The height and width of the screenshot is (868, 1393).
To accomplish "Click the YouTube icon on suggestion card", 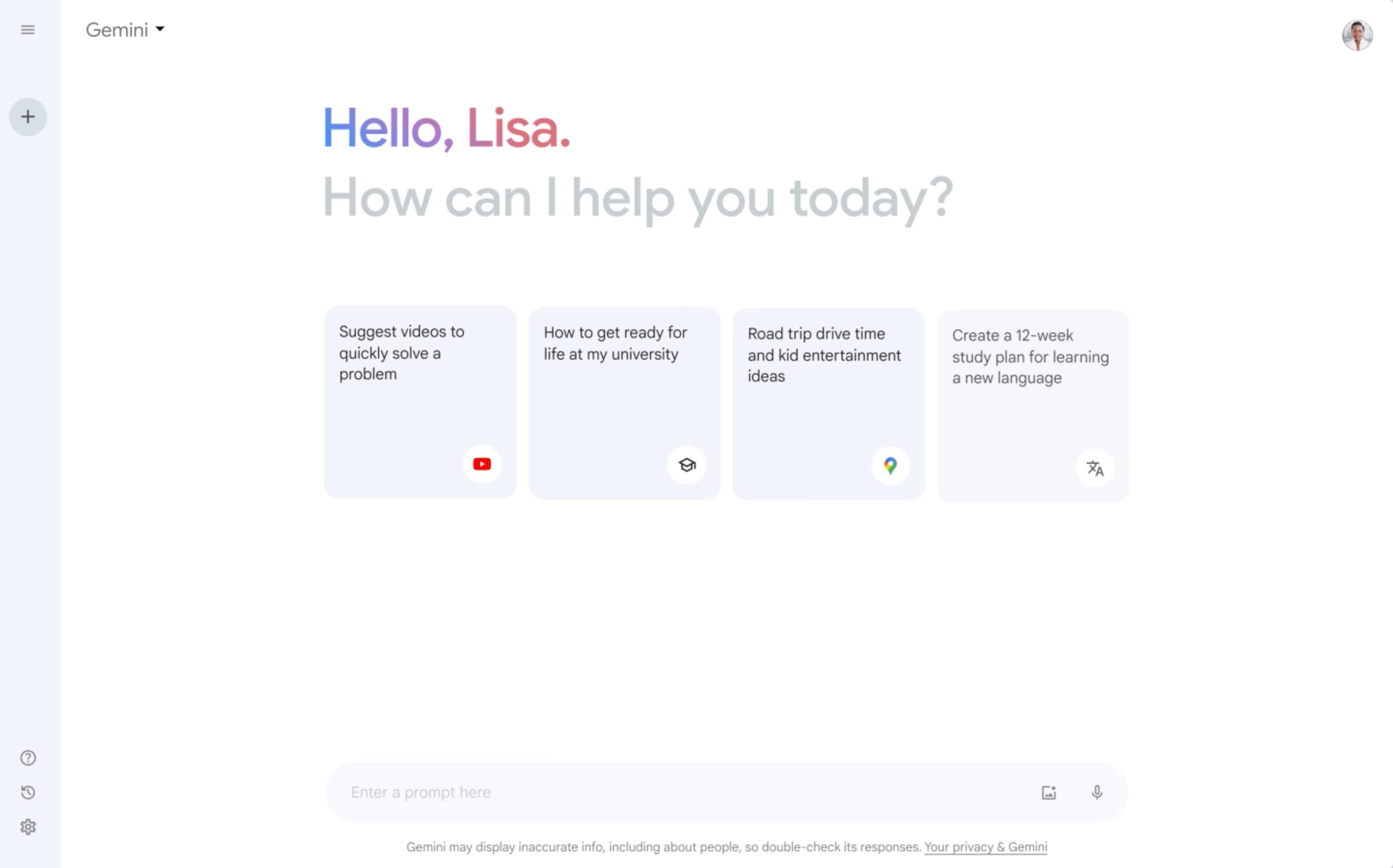I will (x=482, y=464).
